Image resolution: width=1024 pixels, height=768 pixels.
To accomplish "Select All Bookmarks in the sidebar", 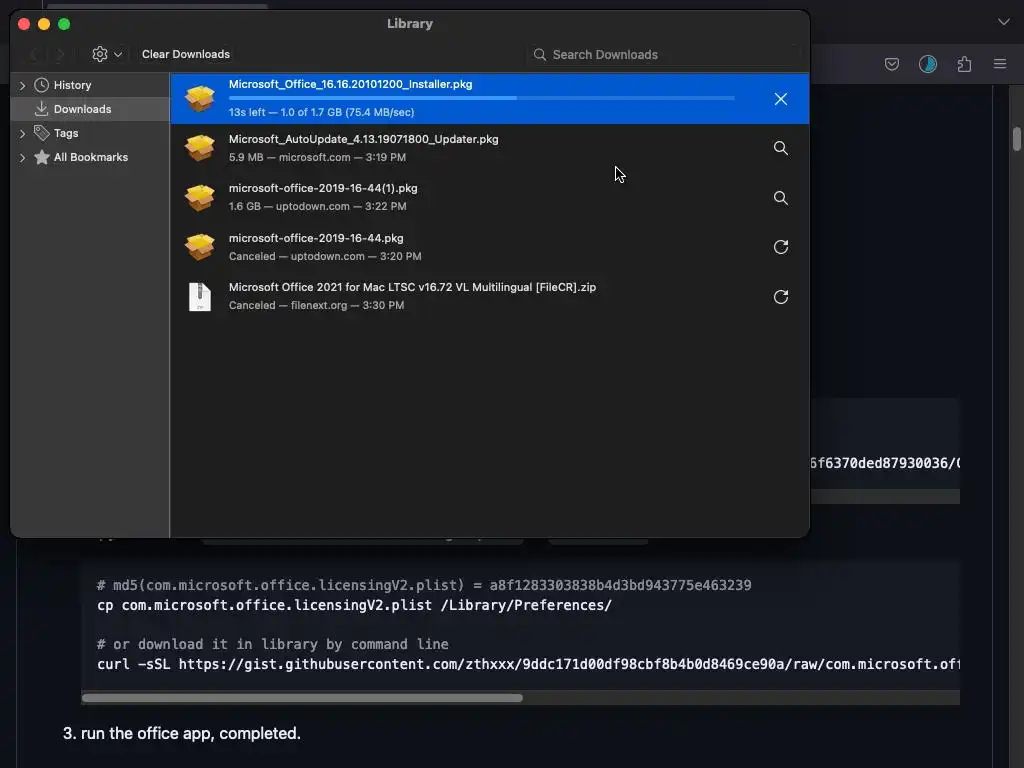I will pyautogui.click(x=91, y=157).
